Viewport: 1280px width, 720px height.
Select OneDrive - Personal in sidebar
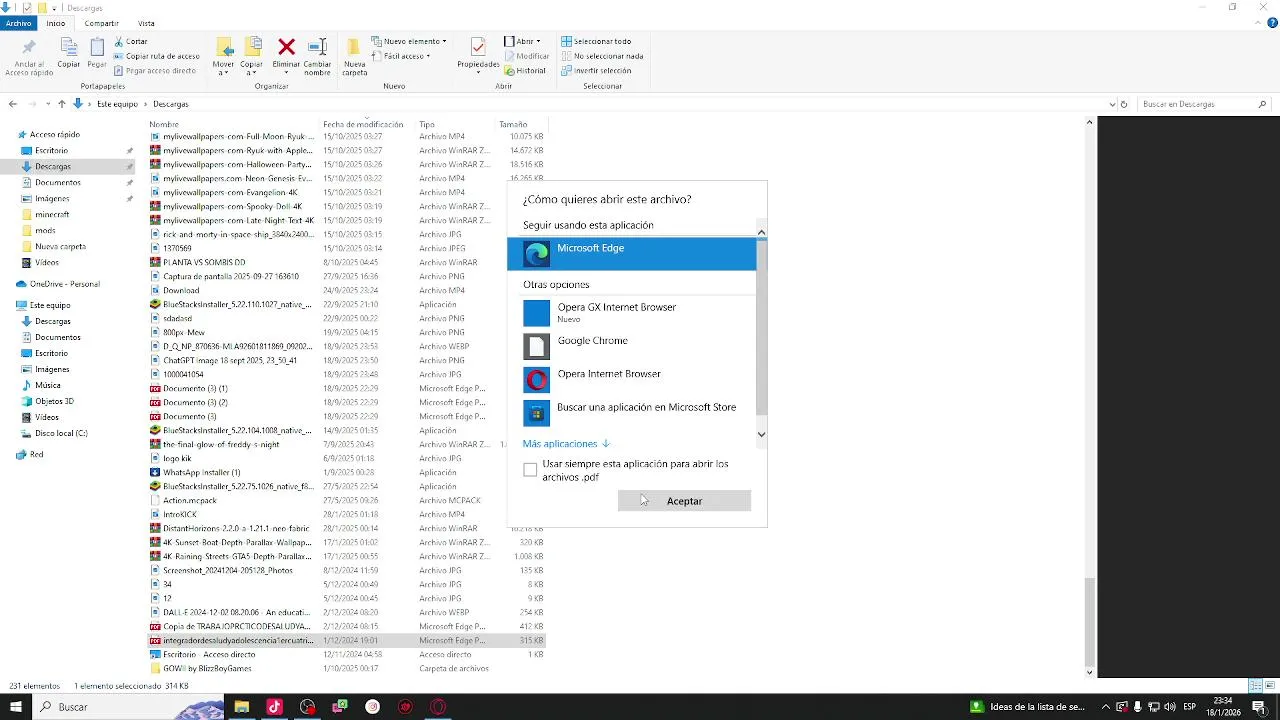(x=64, y=284)
